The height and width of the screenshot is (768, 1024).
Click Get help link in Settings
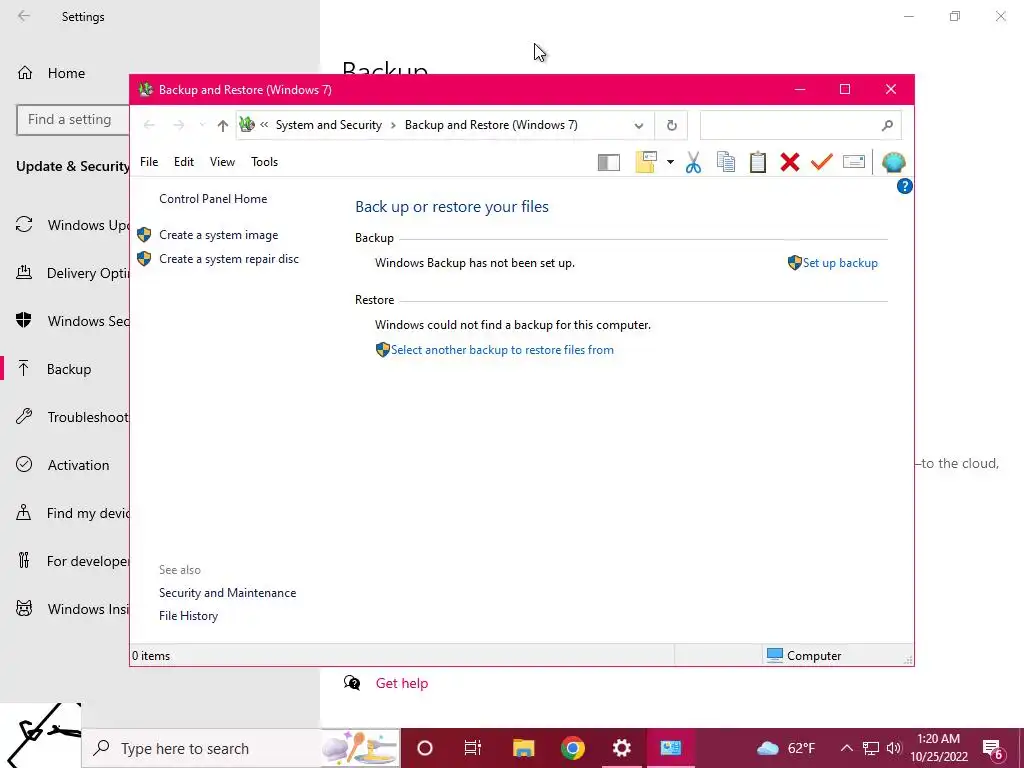[402, 683]
